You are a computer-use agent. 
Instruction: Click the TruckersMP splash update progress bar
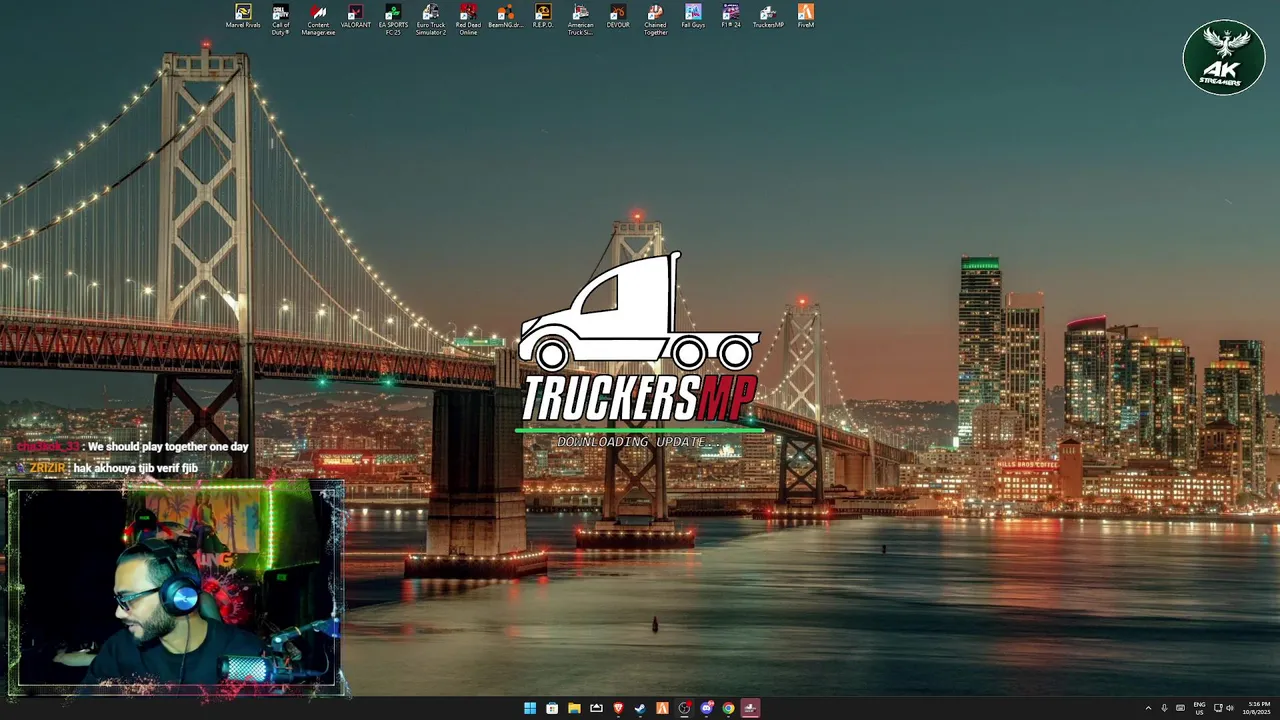pos(639,431)
